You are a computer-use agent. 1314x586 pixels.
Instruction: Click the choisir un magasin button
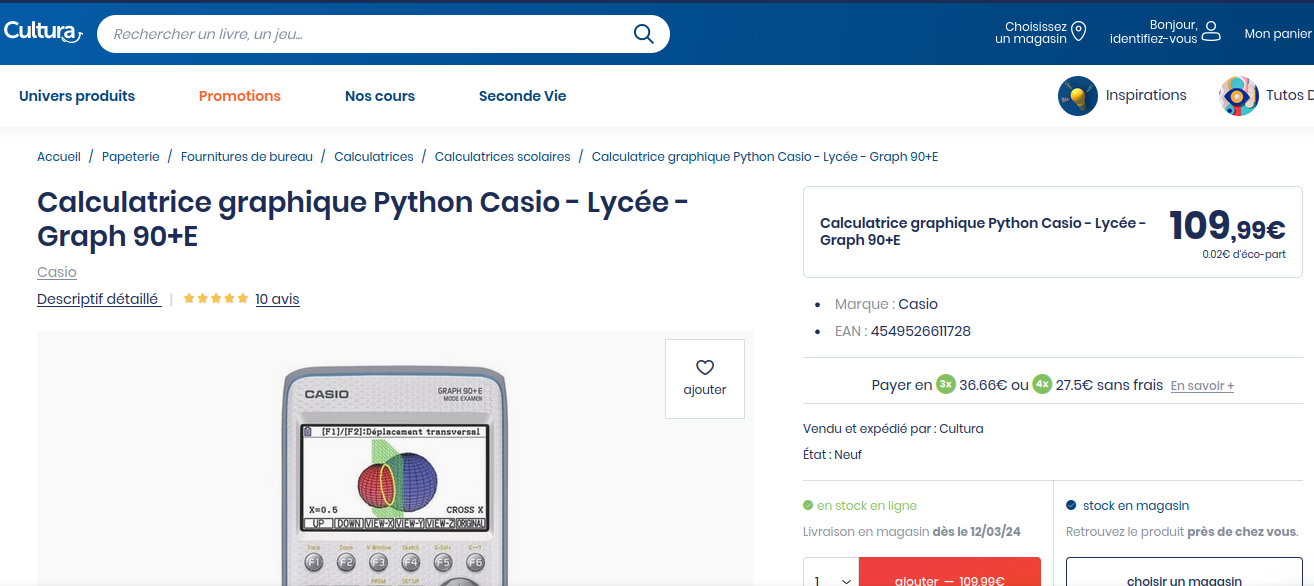[1184, 574]
